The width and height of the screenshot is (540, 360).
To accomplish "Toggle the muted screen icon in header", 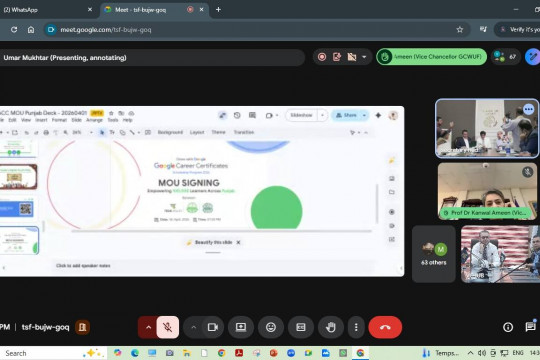I will [352, 57].
